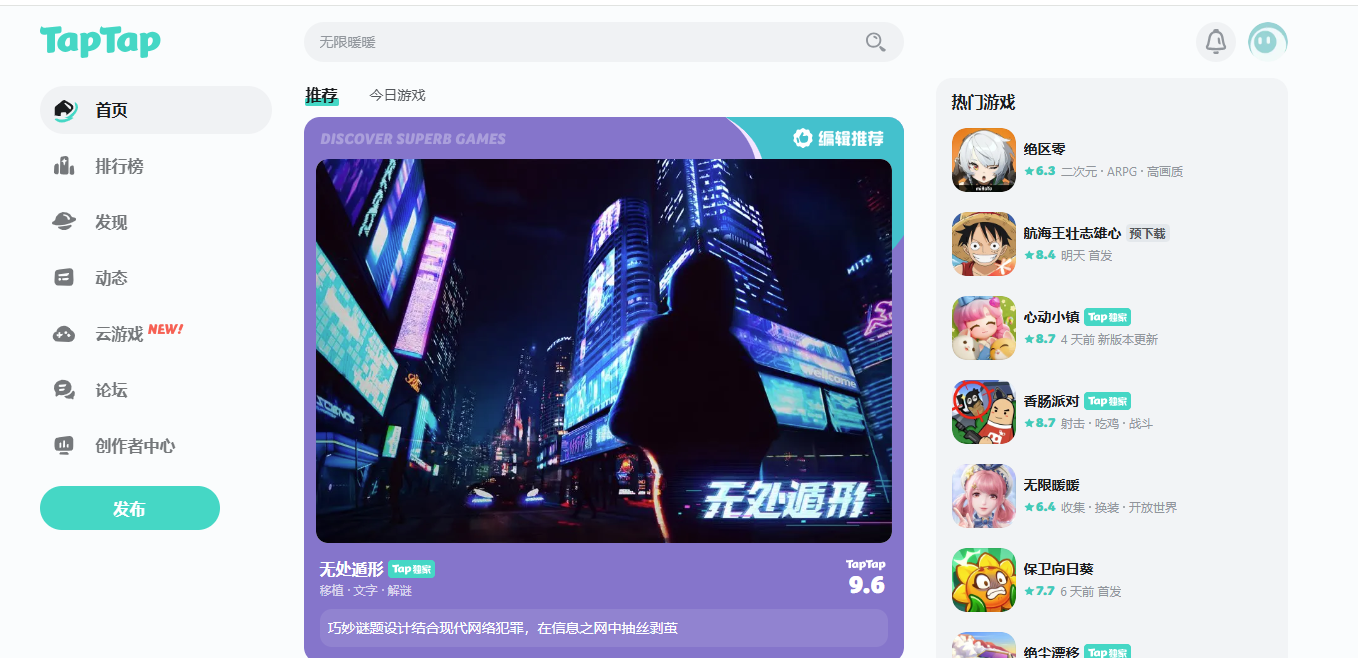The image size is (1358, 658).
Task: Click the 6 天前 首发 note
Action: (x=1091, y=591)
